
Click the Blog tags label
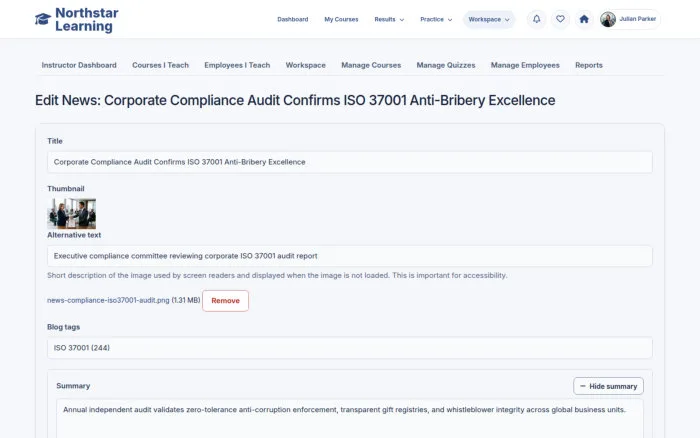(63, 327)
